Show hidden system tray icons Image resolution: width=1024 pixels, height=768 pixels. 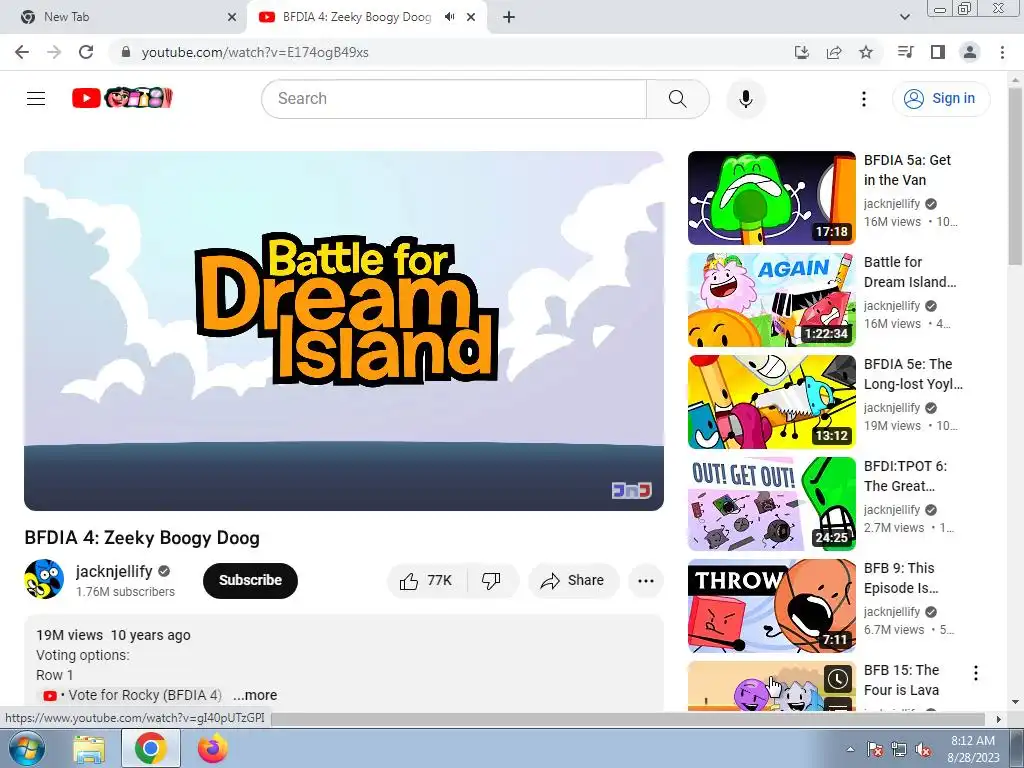(x=850, y=750)
